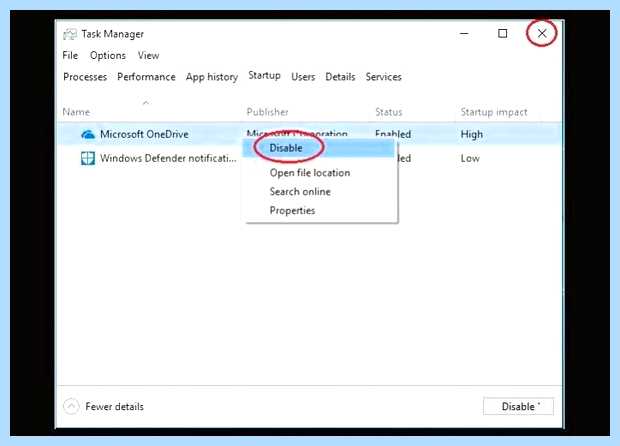Sort by the Status column header
The height and width of the screenshot is (446, 620).
pyautogui.click(x=389, y=112)
